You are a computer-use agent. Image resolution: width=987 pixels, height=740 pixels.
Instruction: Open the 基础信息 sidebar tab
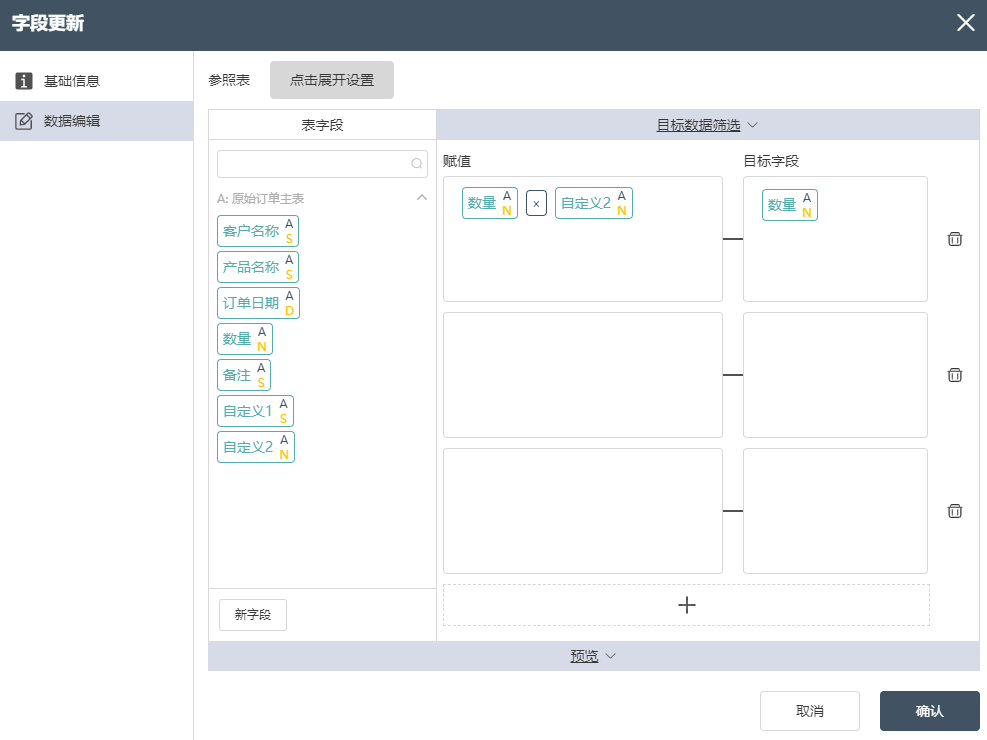[x=96, y=81]
